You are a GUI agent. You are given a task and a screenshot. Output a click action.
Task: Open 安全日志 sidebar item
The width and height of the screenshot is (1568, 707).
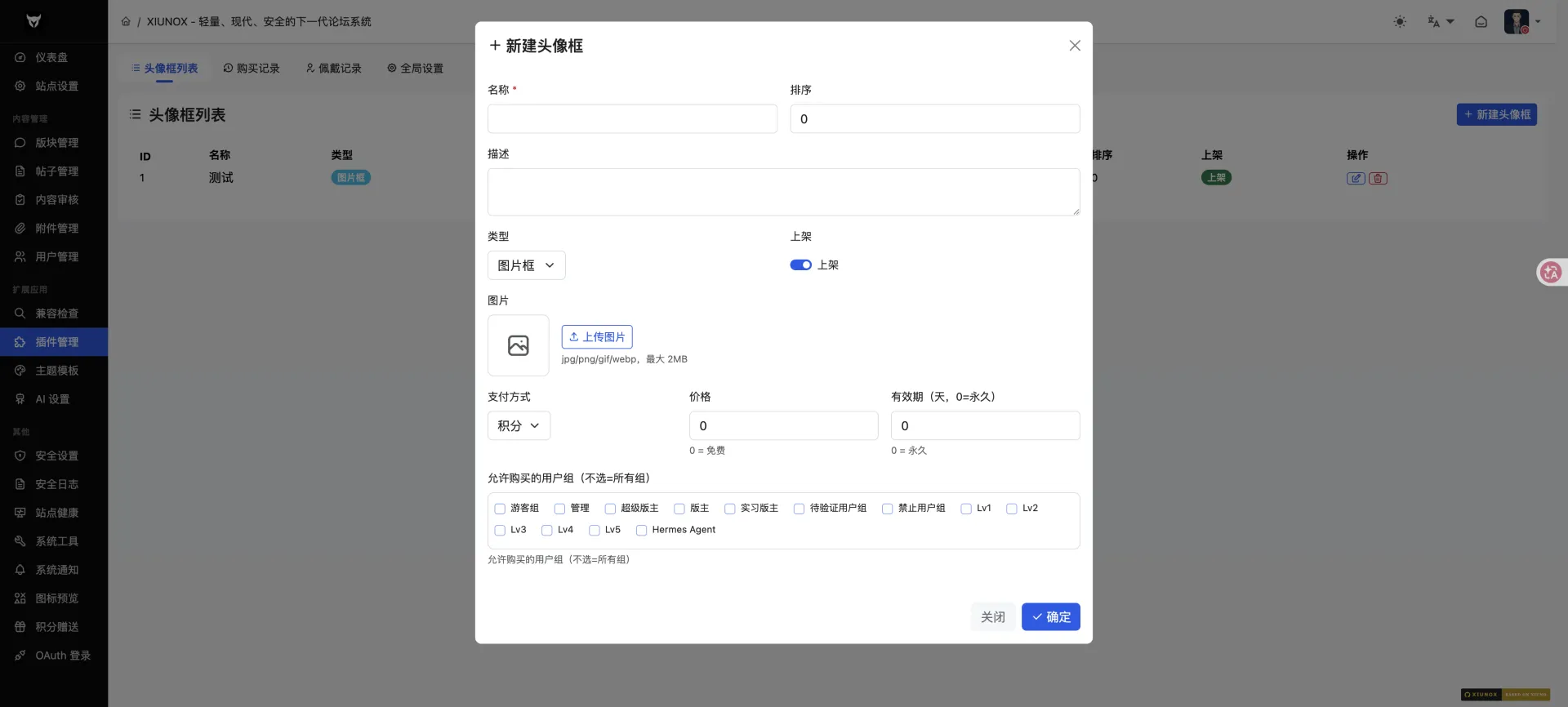coord(54,484)
